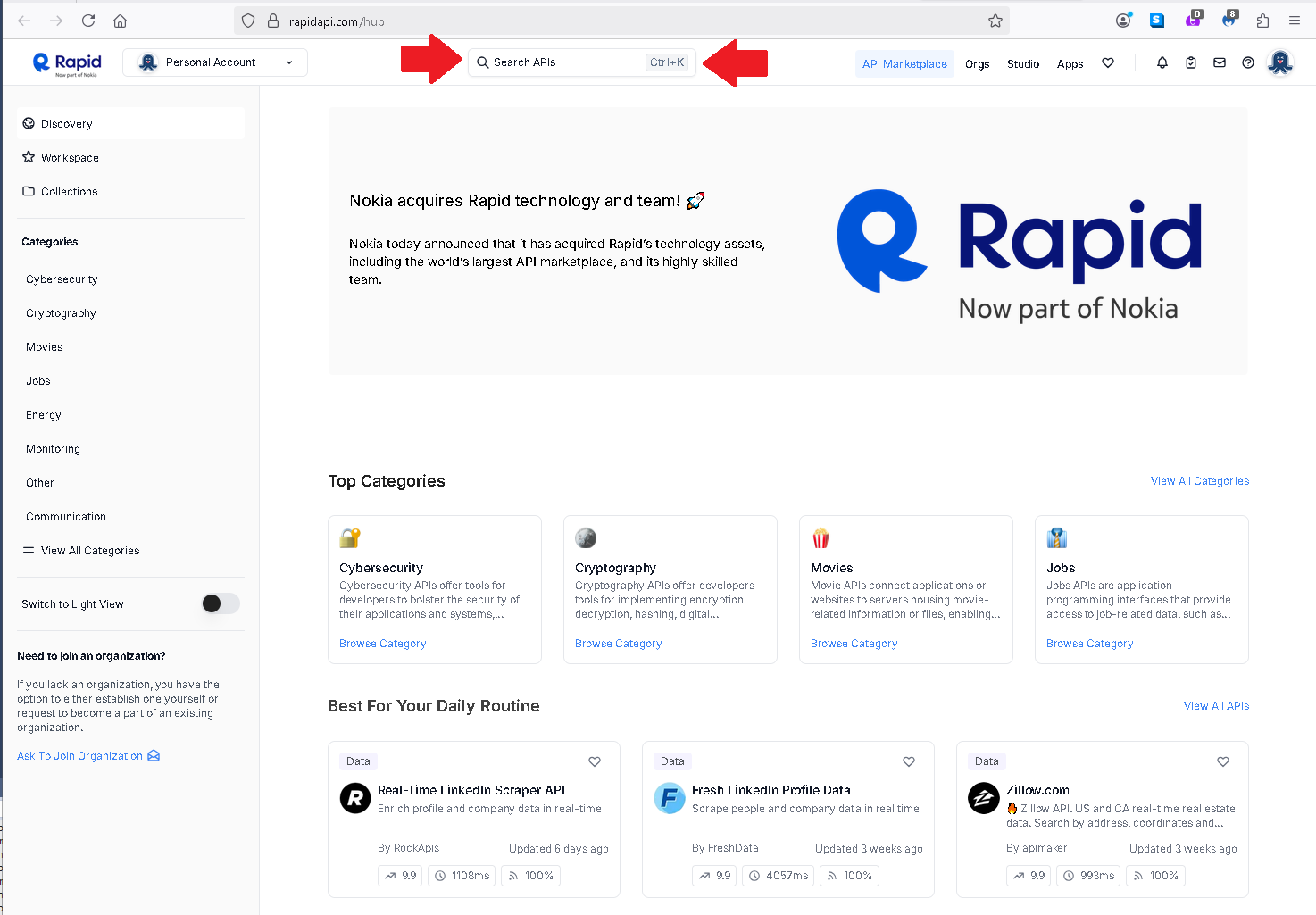This screenshot has height=915, width=1316.
Task: Select Workspace in the left sidebar
Action: 70,158
